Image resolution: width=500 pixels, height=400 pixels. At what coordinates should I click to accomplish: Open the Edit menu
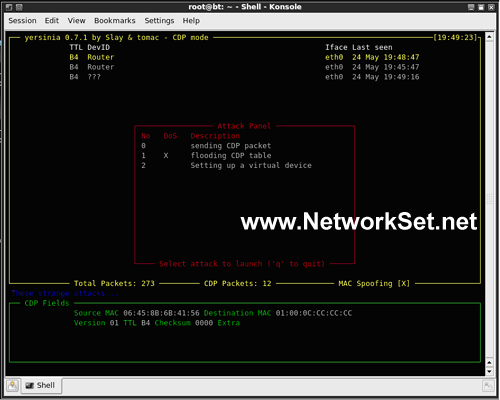point(52,21)
